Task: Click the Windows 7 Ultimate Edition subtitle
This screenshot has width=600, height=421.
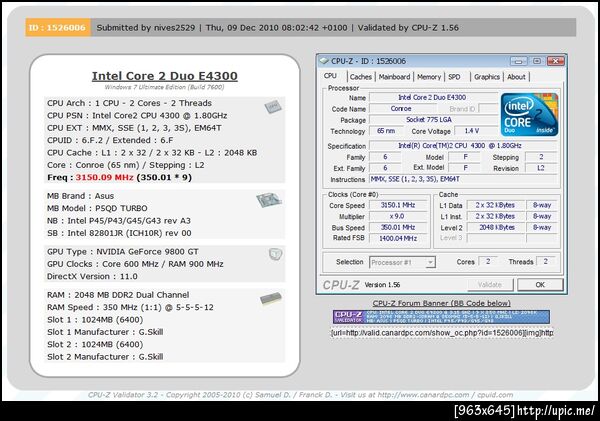Action: (x=165, y=87)
